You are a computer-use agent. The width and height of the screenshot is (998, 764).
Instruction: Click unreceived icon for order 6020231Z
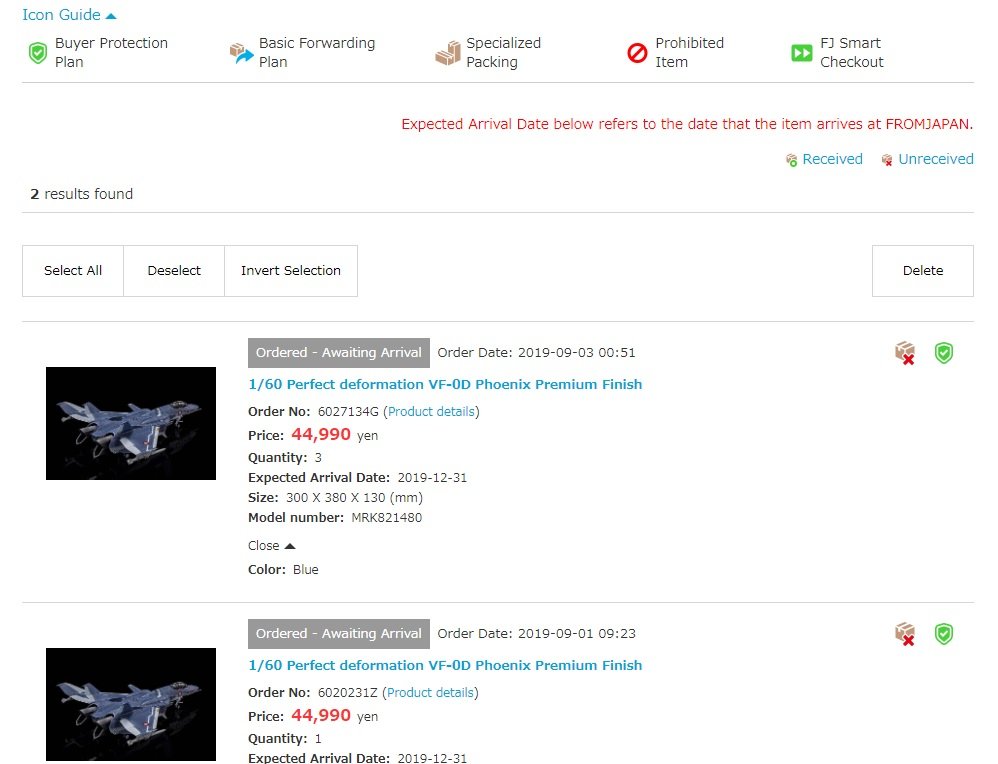tap(904, 633)
